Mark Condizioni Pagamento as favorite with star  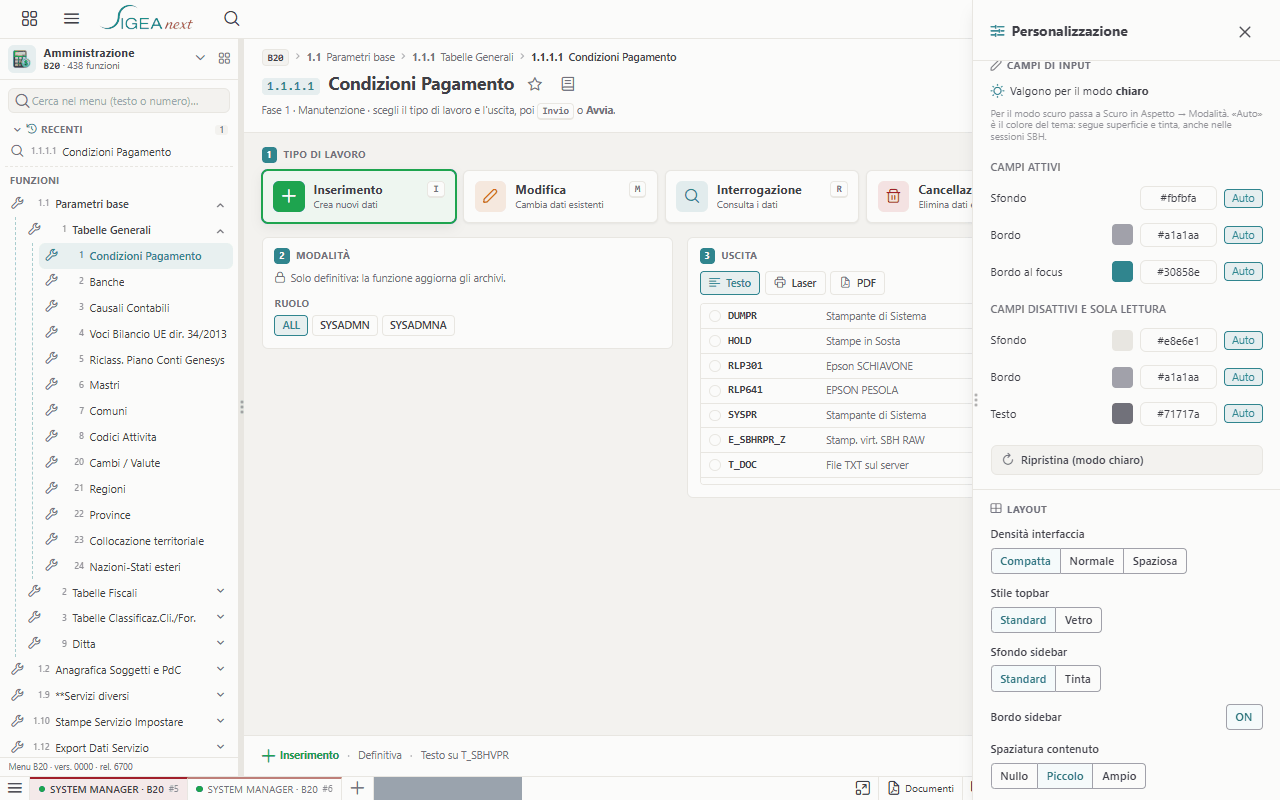[535, 84]
